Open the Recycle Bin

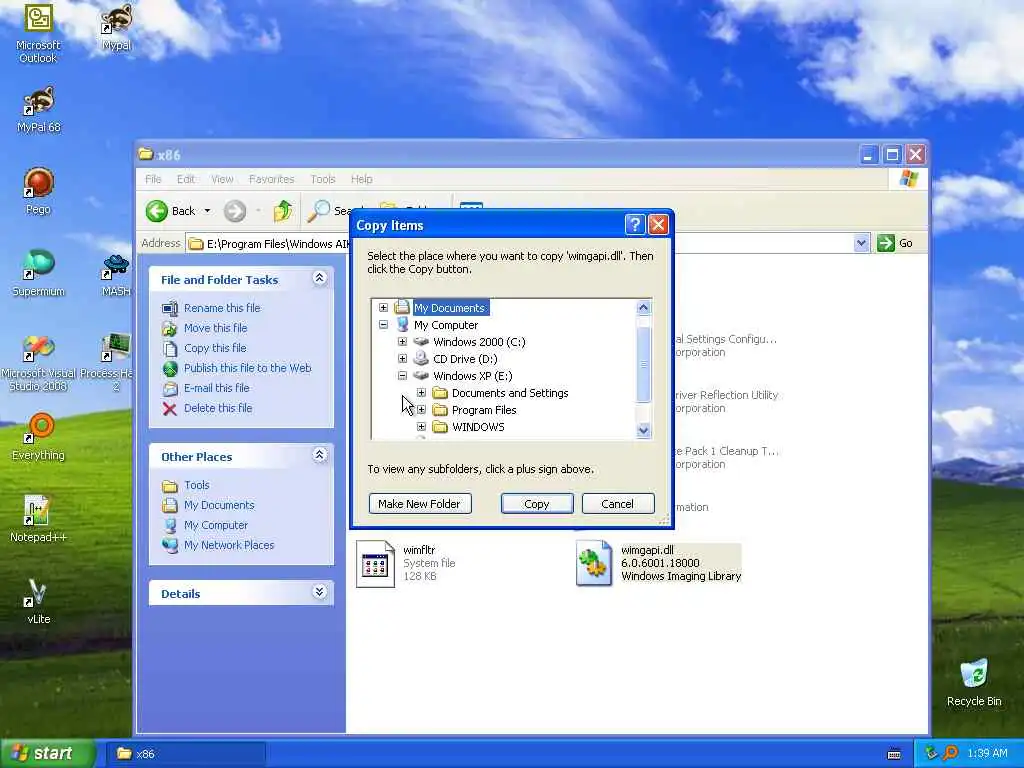(x=974, y=683)
